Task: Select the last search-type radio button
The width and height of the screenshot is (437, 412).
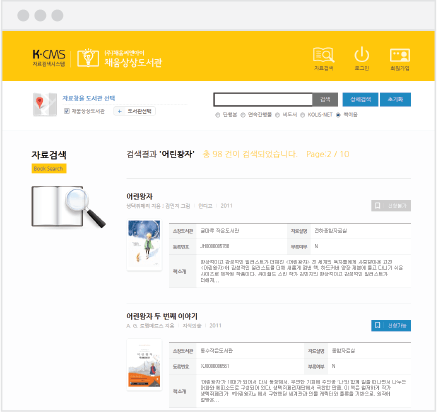Action: (338, 115)
